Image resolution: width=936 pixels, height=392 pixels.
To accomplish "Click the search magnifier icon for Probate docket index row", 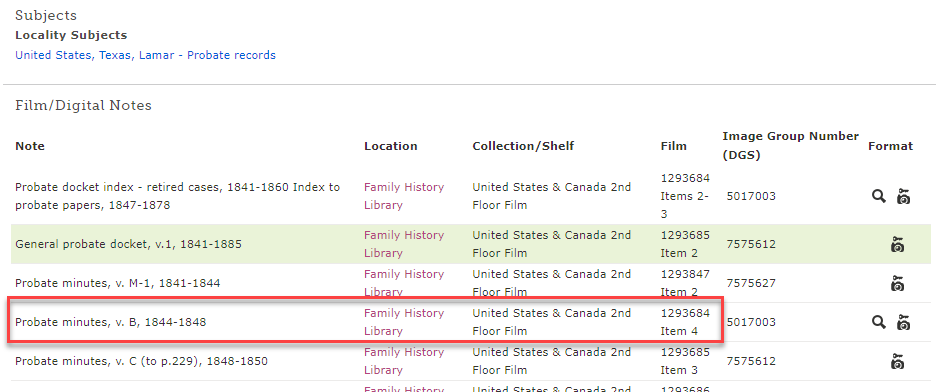I will 878,196.
